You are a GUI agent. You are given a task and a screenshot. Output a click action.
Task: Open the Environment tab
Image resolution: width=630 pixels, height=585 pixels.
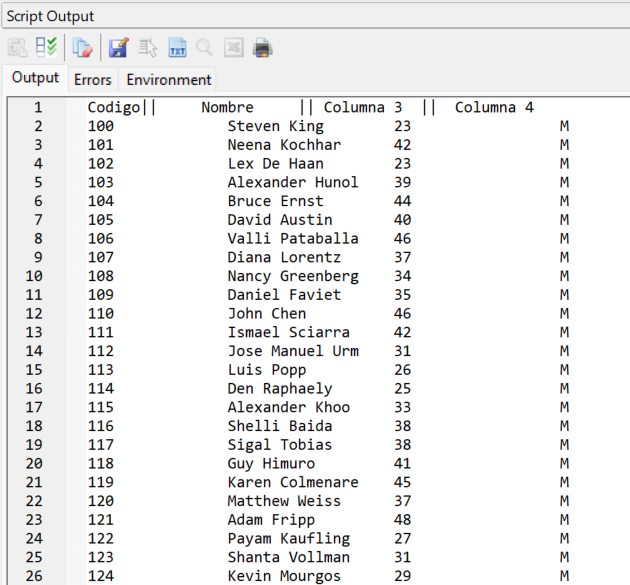(x=169, y=80)
